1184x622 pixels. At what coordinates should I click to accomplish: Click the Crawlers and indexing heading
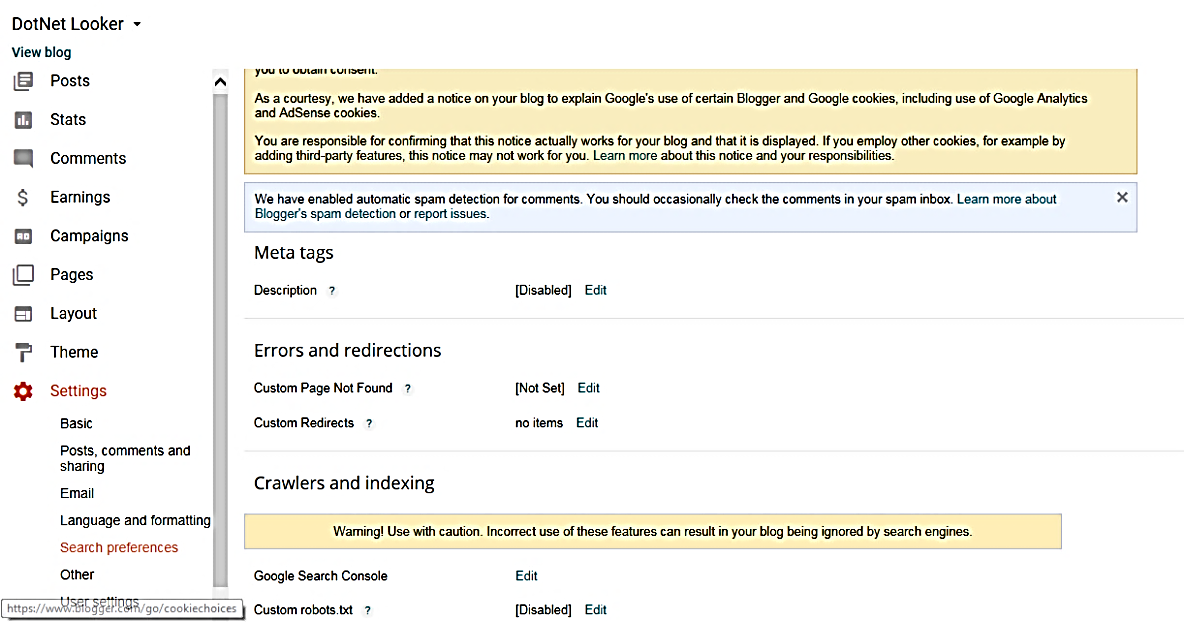coord(344,483)
